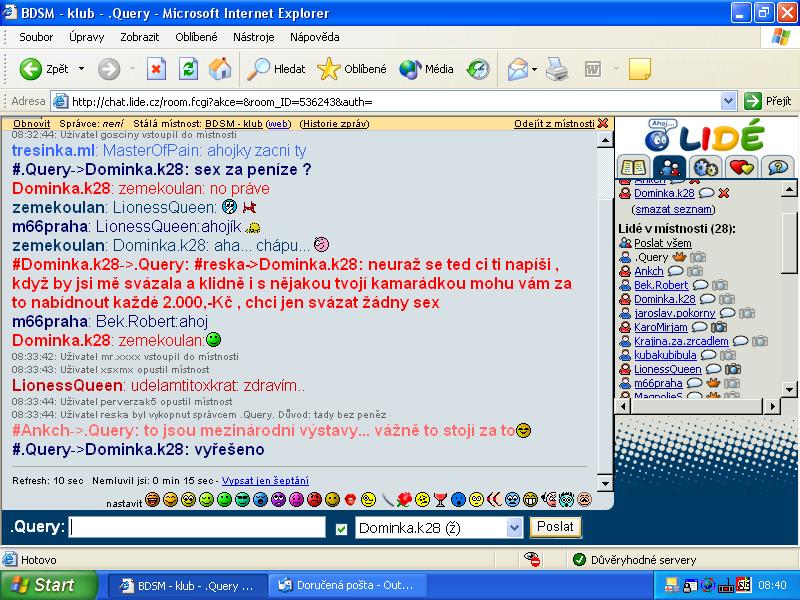Click the Obnovit link
The image size is (800, 600).
point(32,123)
